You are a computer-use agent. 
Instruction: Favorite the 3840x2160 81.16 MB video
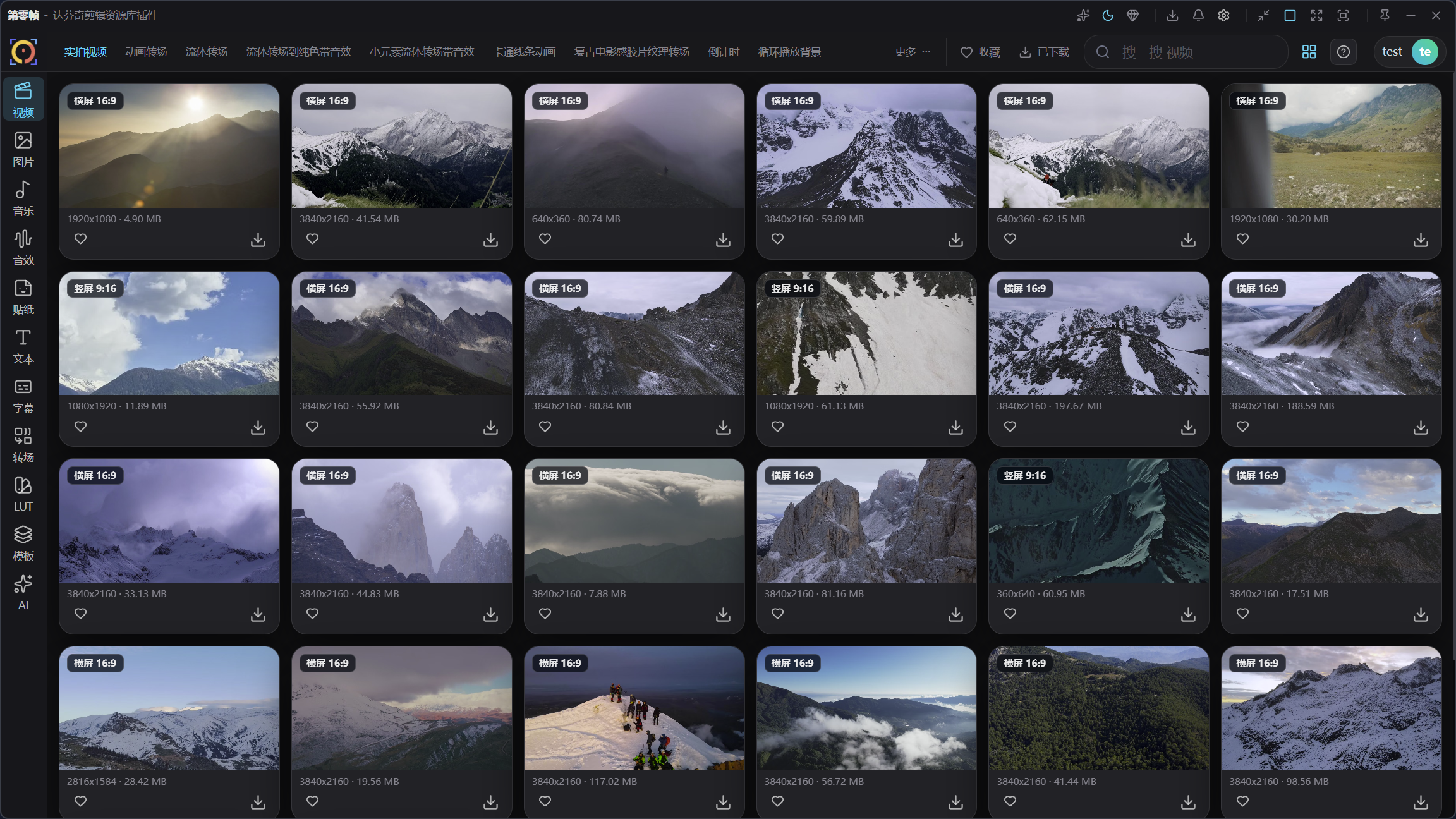tap(777, 614)
